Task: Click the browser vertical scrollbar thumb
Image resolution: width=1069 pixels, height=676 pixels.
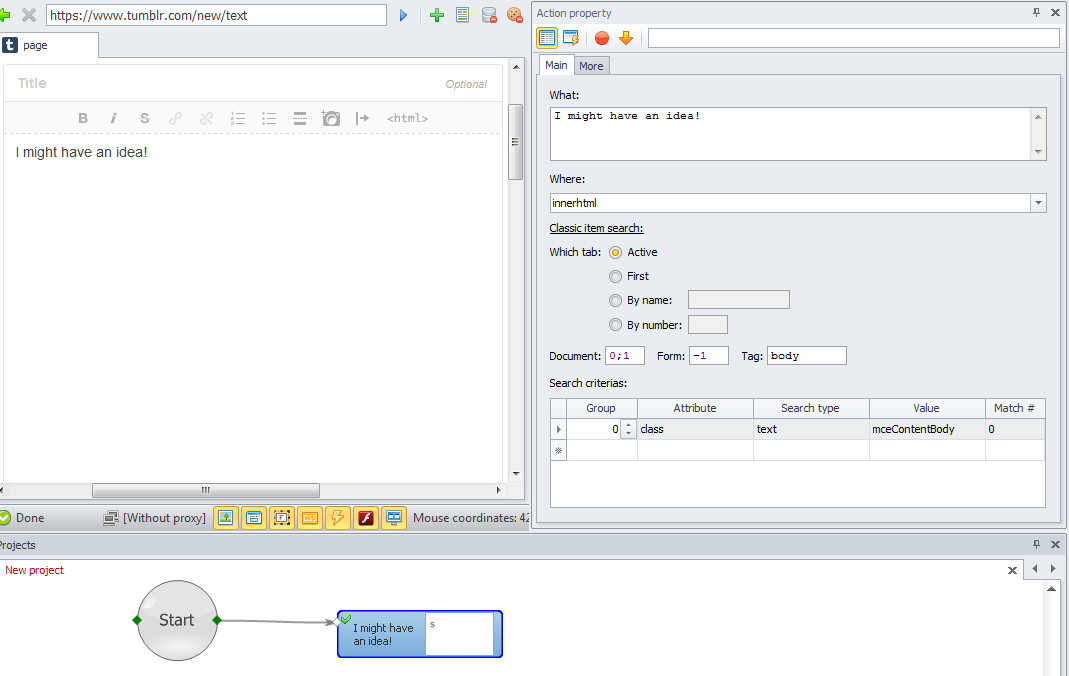Action: [515, 142]
